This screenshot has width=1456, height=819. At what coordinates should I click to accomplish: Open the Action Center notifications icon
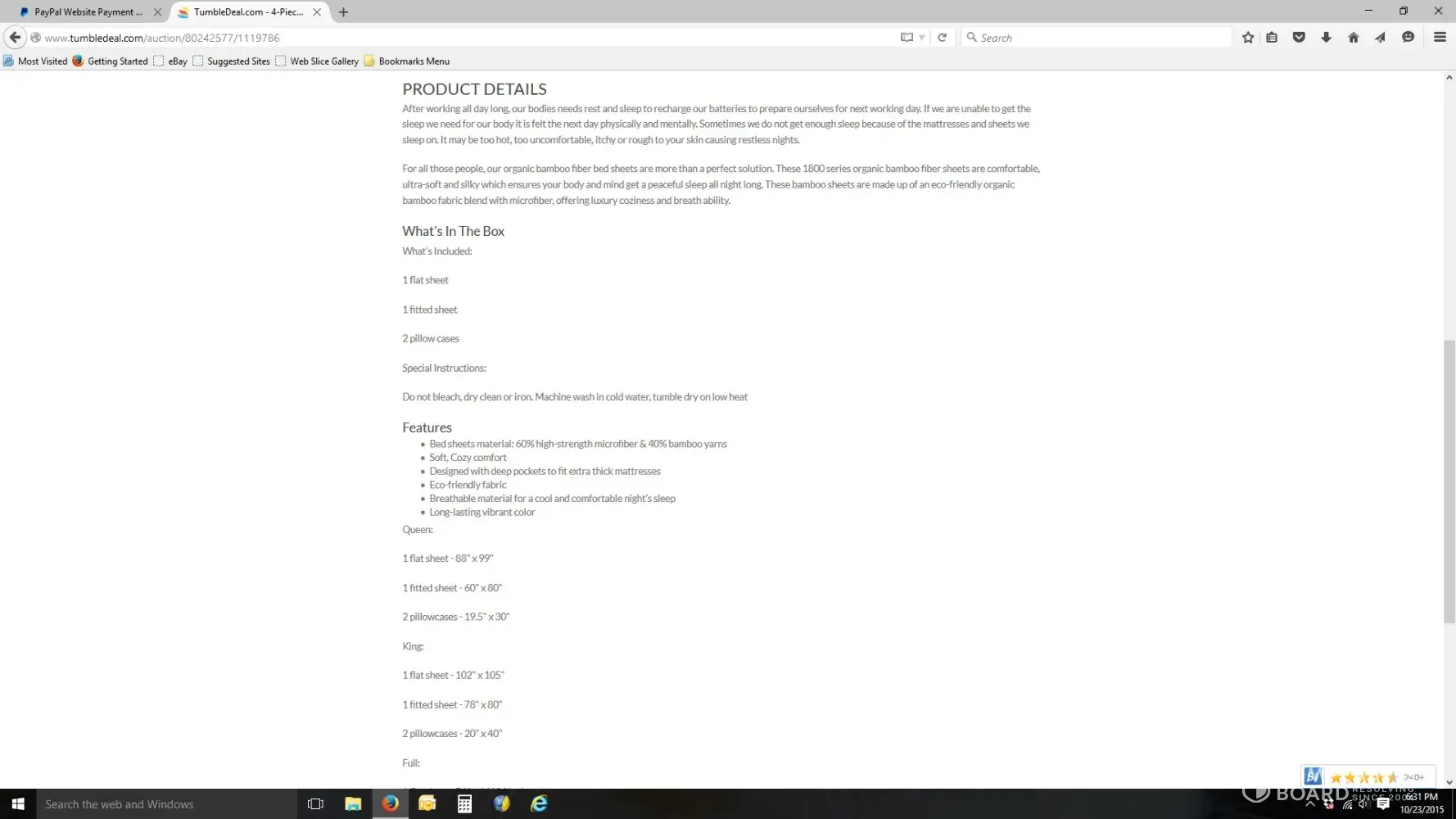pyautogui.click(x=1383, y=804)
